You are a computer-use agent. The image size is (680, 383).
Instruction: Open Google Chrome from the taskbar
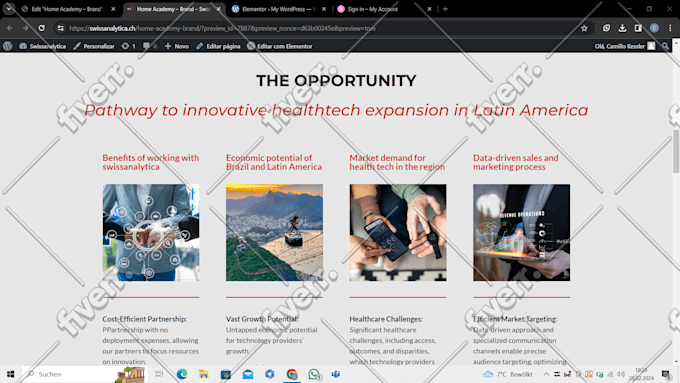pos(292,374)
